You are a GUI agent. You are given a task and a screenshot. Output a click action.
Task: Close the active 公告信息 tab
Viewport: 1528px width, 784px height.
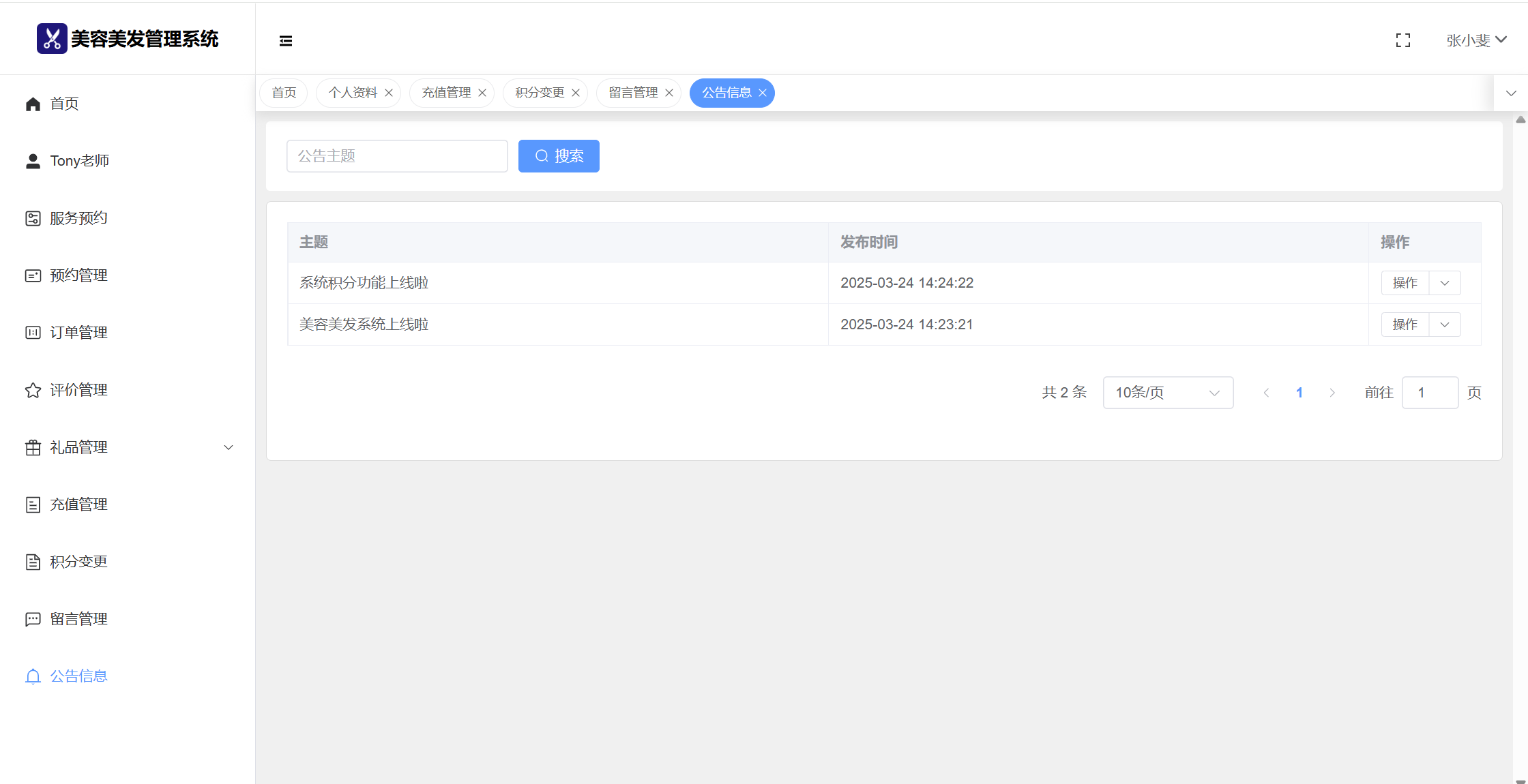tap(763, 93)
